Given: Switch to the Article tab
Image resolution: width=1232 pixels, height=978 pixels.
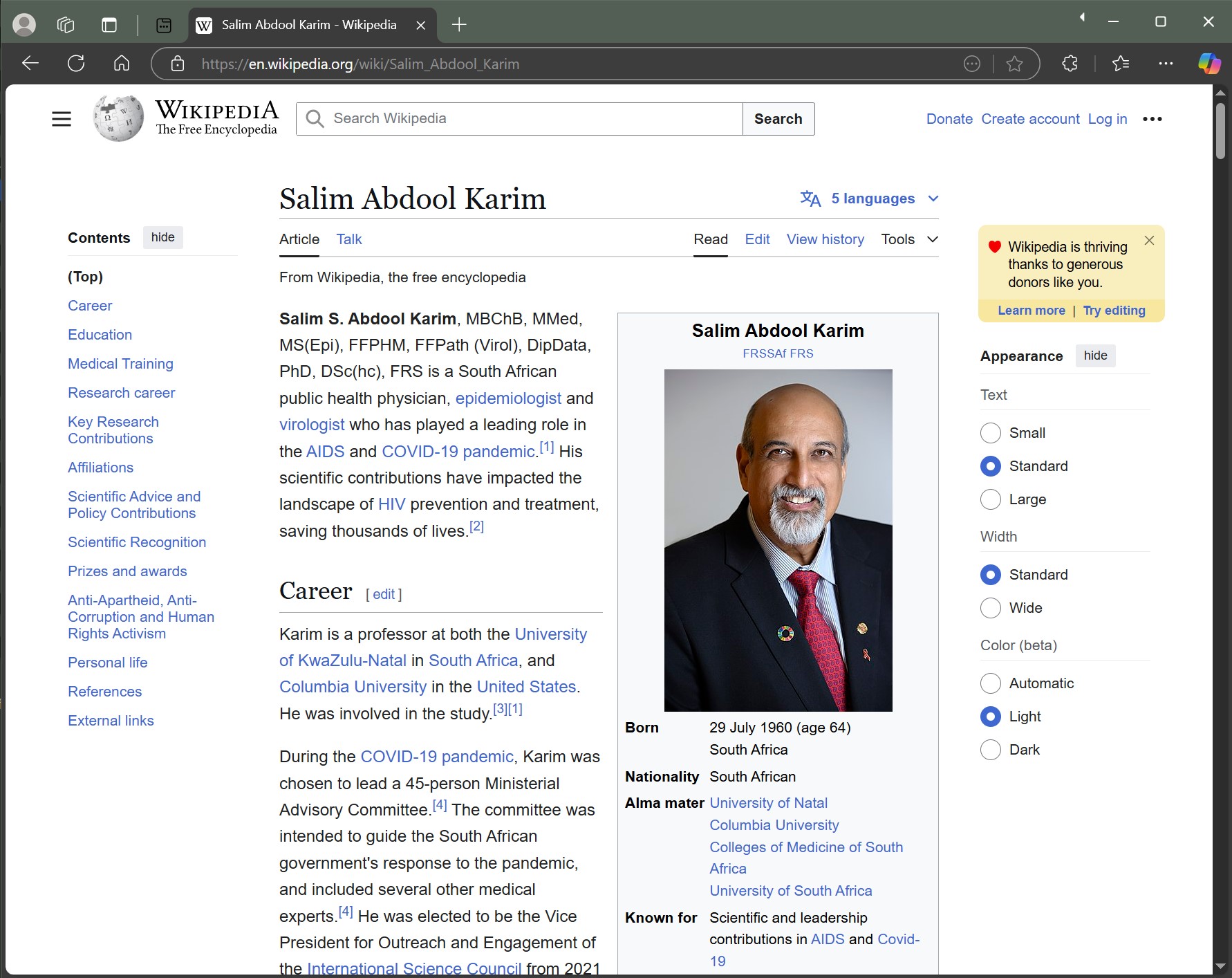Looking at the screenshot, I should point(299,239).
